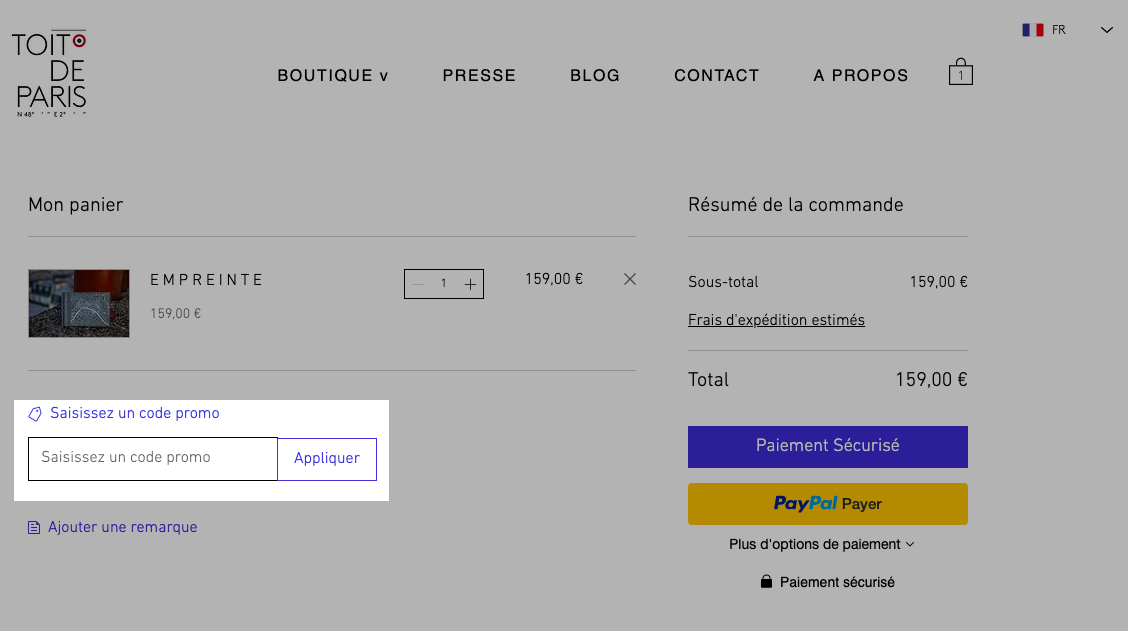Open the shopping bag cart icon
This screenshot has width=1128, height=631.
(x=960, y=72)
